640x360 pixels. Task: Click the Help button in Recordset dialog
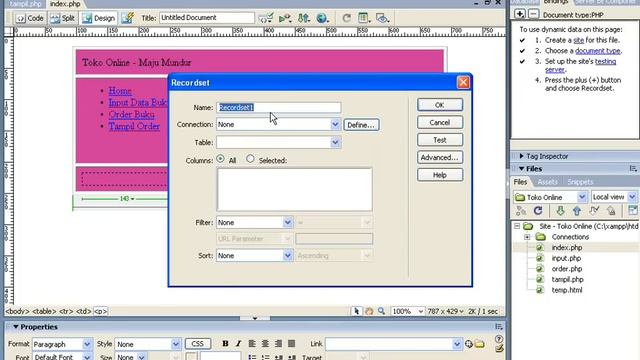[440, 175]
